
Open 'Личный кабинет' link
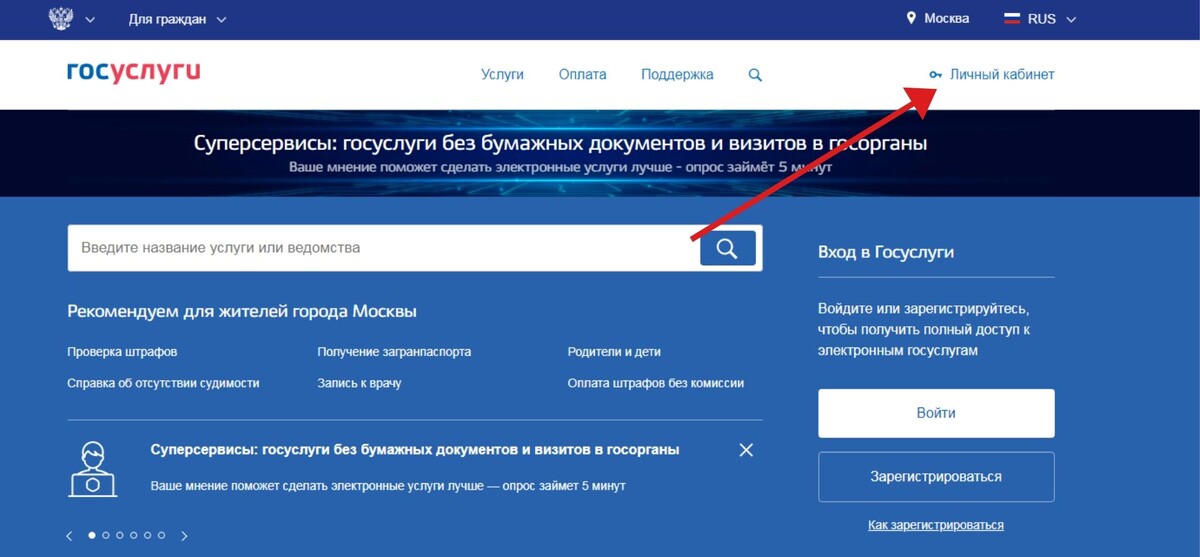[x=1002, y=75]
